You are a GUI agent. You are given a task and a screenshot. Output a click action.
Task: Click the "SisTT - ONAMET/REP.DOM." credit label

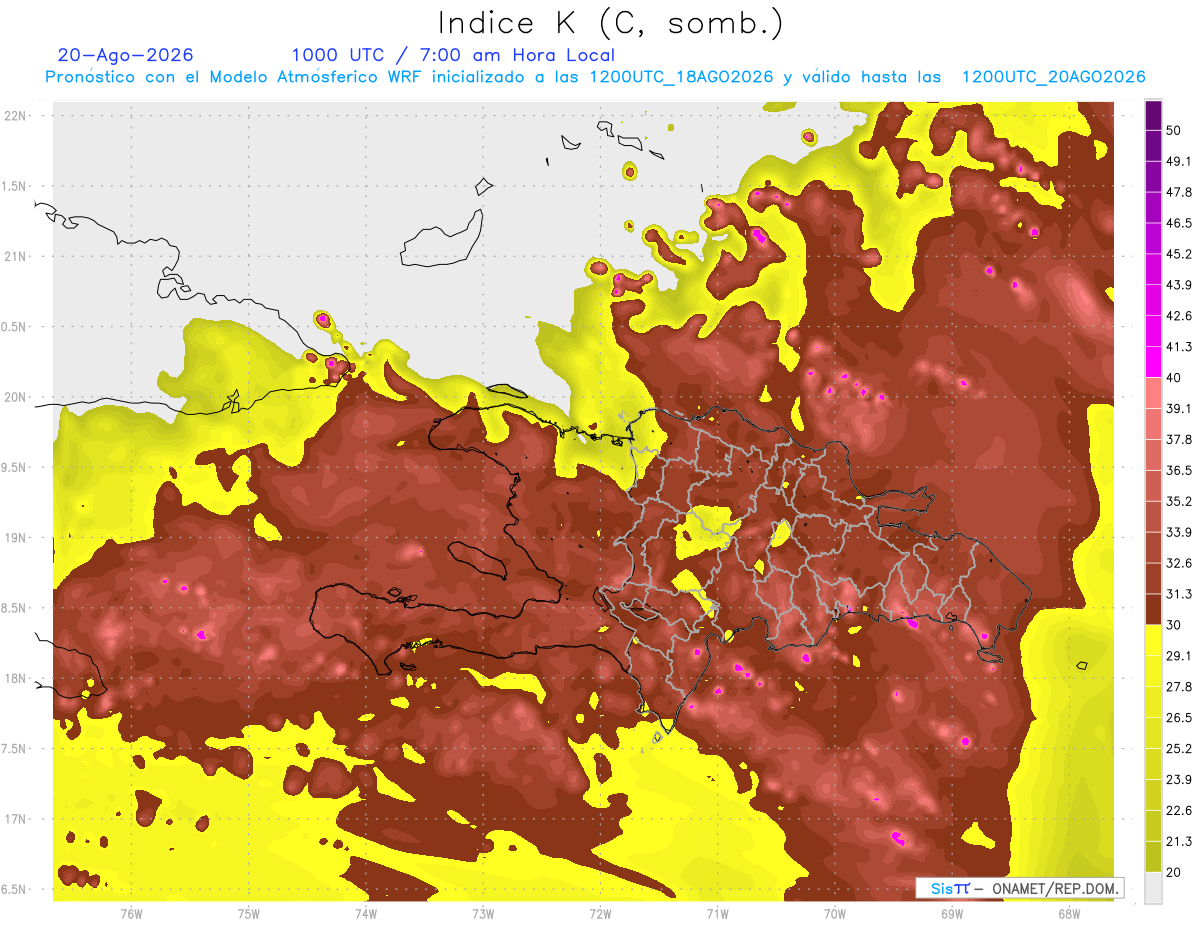click(1021, 888)
